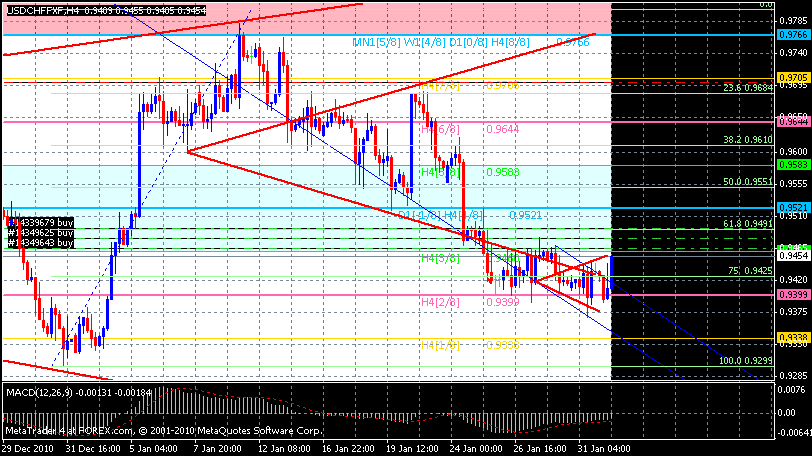The image size is (812, 456).
Task: Click the 29 Dec 2010 date label
Action: (x=28, y=448)
